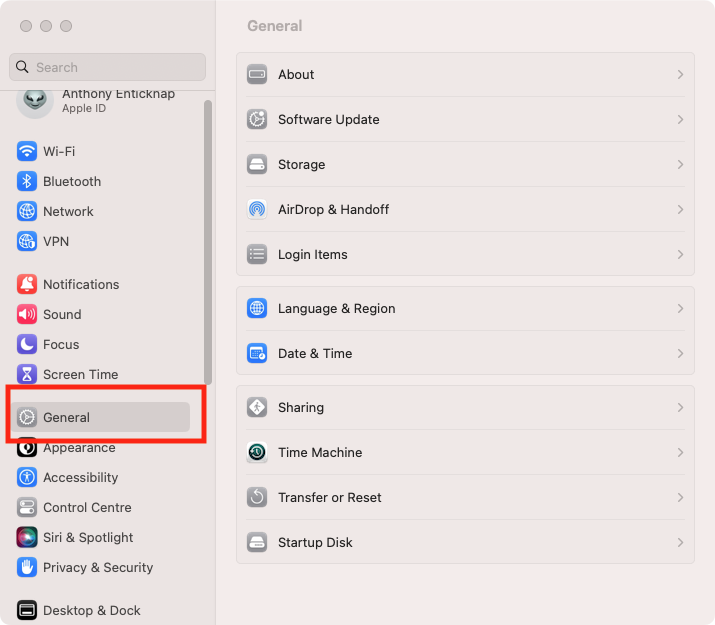The width and height of the screenshot is (715, 625).
Task: Select Siri & Spotlight label in sidebar
Action: (x=88, y=537)
